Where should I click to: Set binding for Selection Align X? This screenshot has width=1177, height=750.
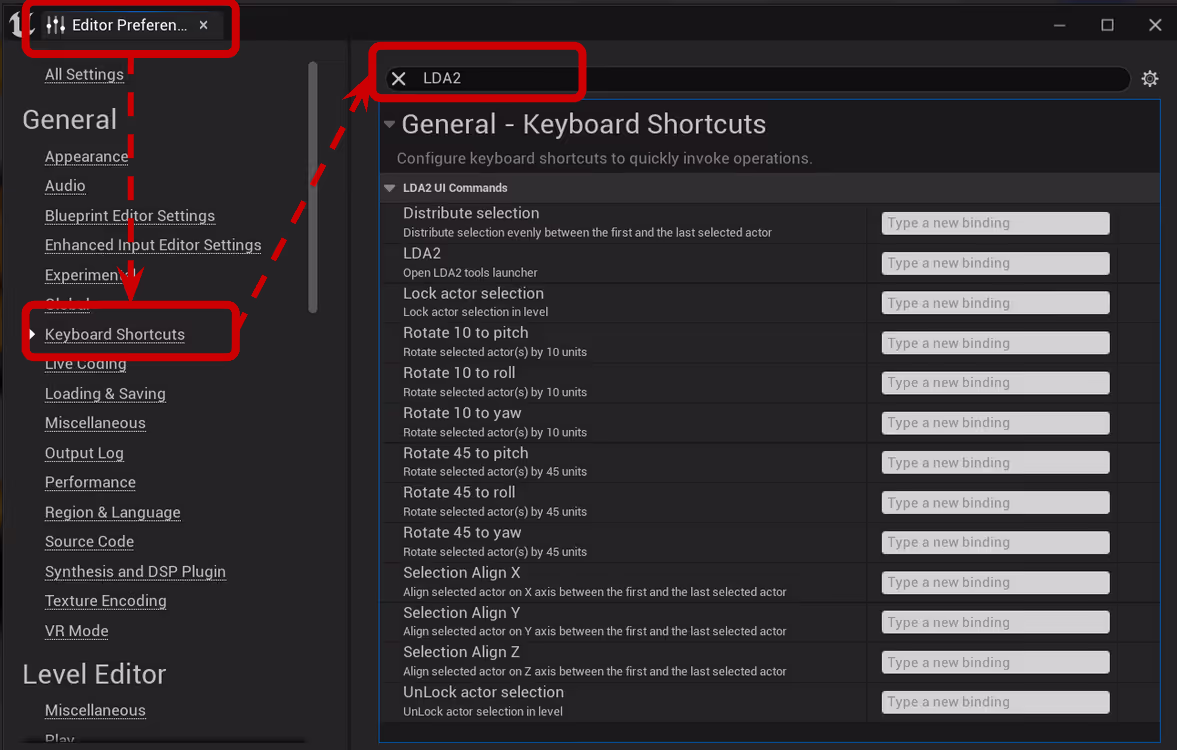[995, 583]
